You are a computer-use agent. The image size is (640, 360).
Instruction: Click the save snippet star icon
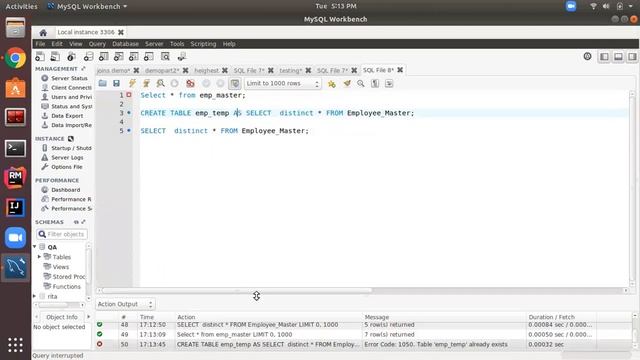[332, 83]
